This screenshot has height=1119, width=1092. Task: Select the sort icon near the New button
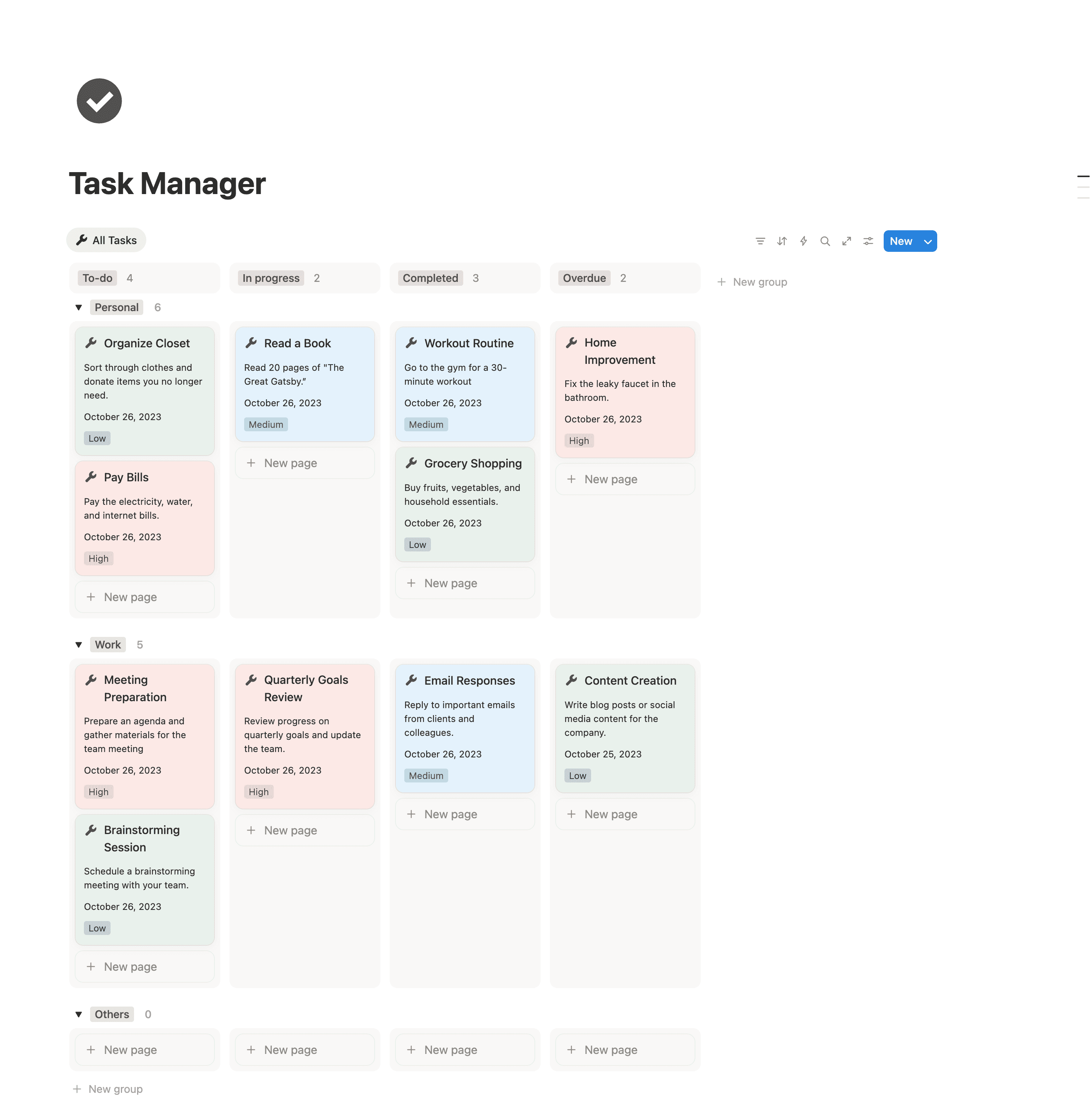point(781,241)
